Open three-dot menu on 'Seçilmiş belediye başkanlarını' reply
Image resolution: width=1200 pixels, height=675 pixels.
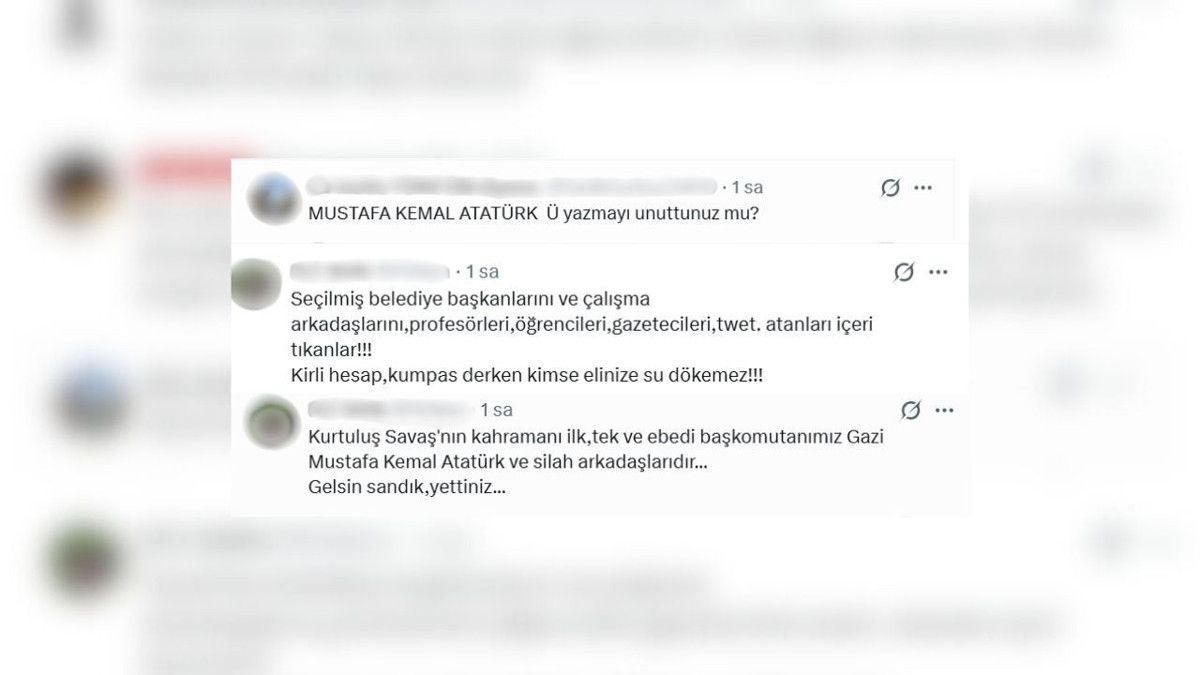[937, 272]
